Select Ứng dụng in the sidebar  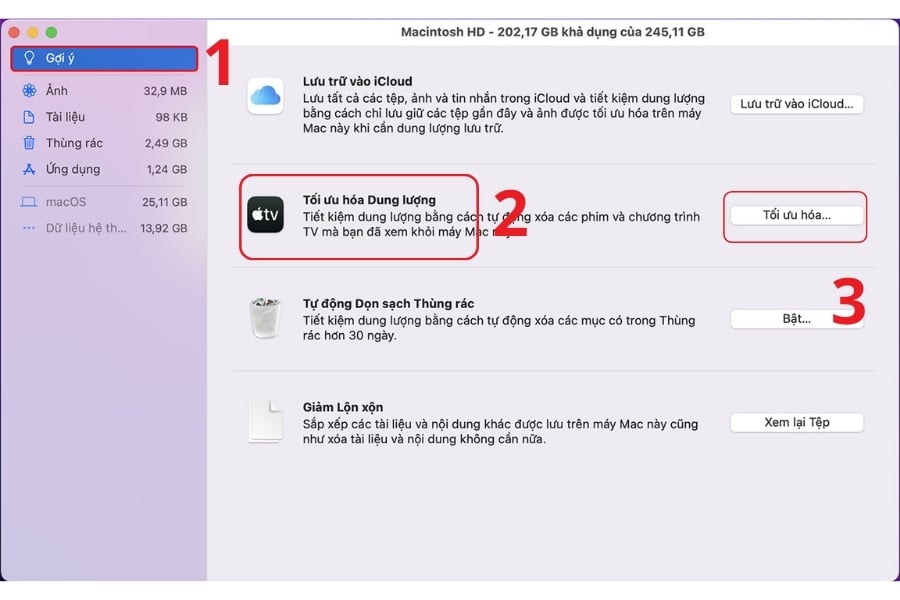tap(76, 169)
